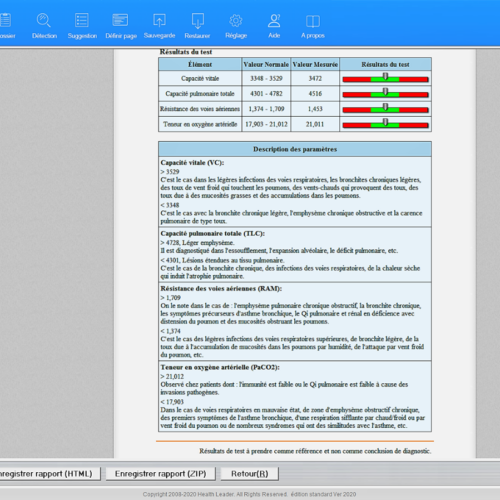500x500 pixels.
Task: Open the Dossier icon in toolbar
Action: pyautogui.click(x=5, y=20)
